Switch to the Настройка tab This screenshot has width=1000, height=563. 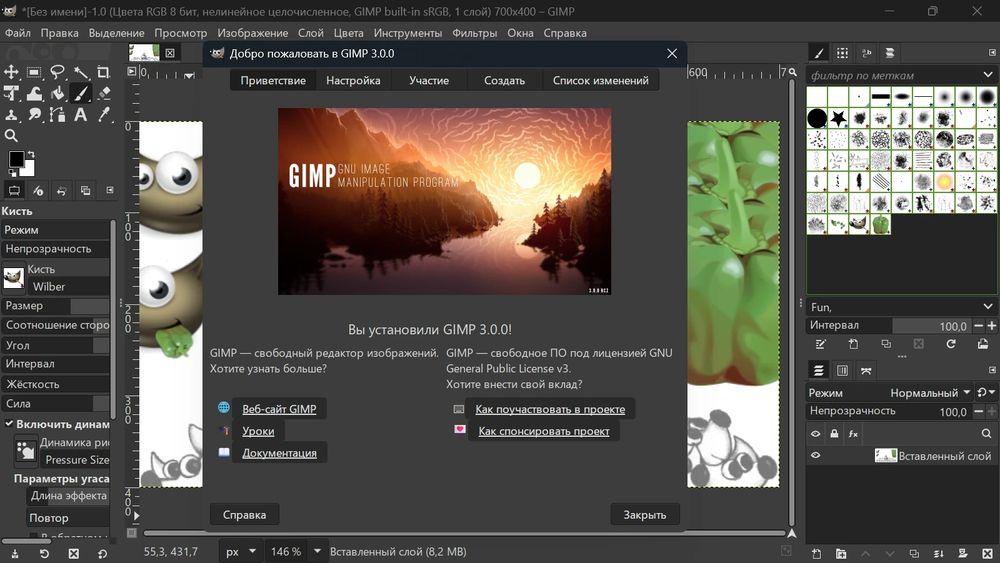pos(353,80)
